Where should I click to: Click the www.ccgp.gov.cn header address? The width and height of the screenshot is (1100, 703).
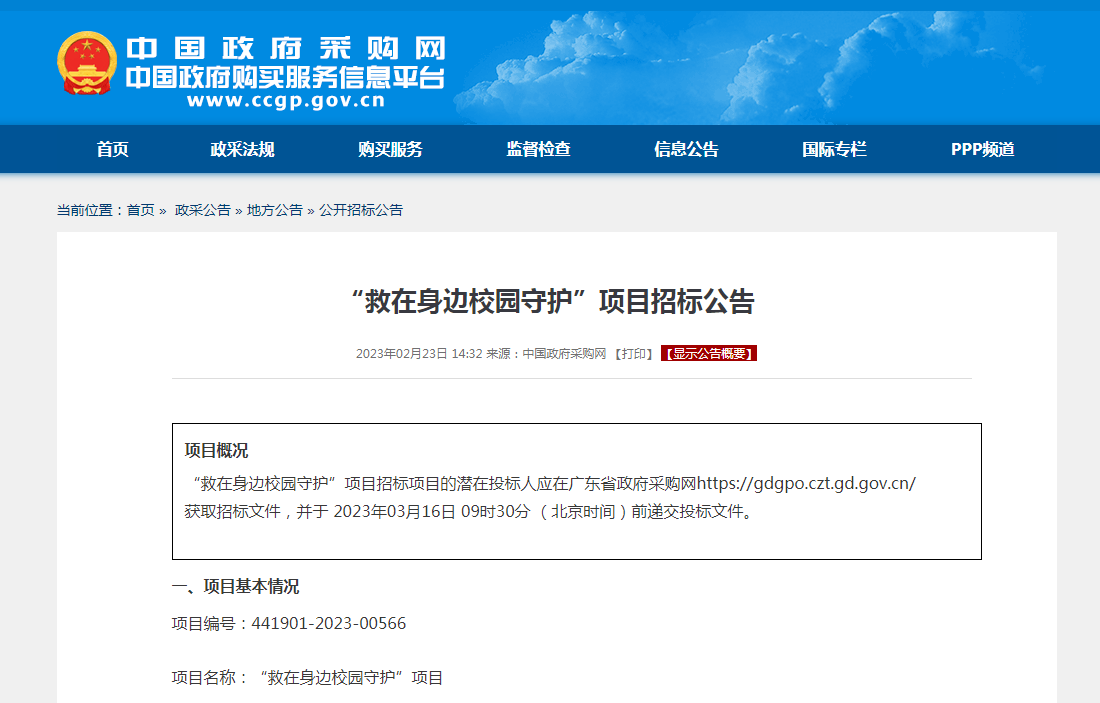click(285, 100)
